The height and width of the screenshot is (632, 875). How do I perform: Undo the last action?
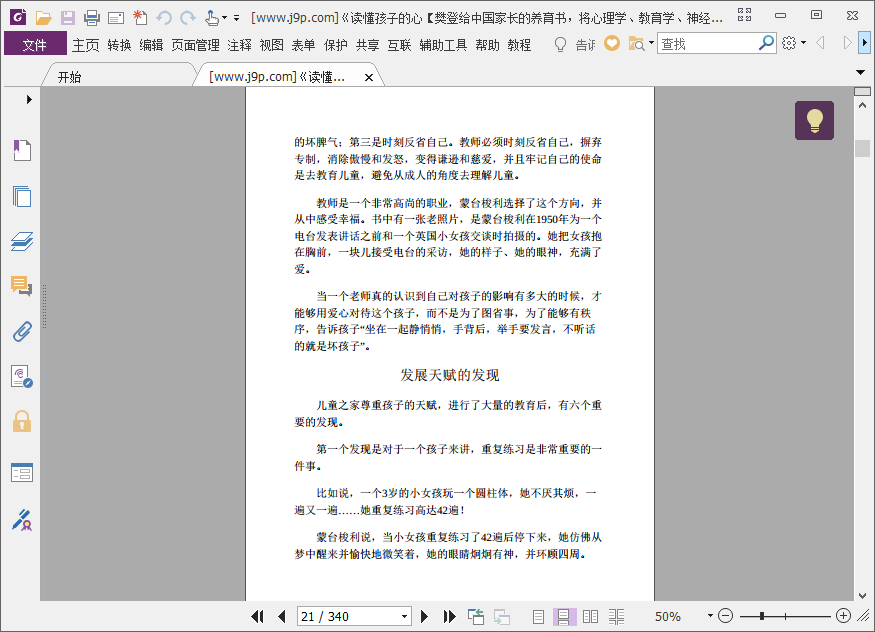pos(164,18)
